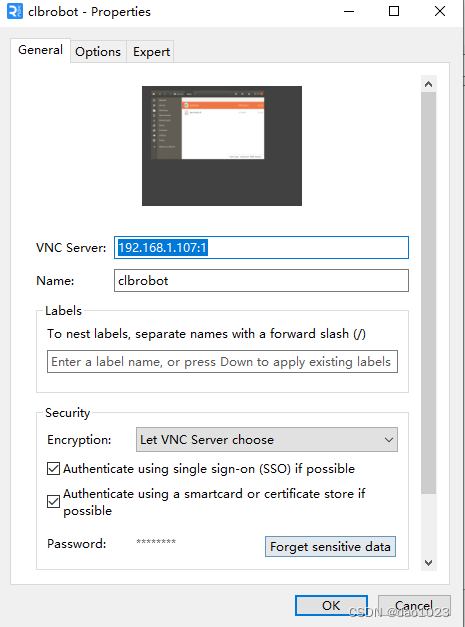The width and height of the screenshot is (465, 627).
Task: Click the Name field containing clbrobot
Action: (x=261, y=280)
